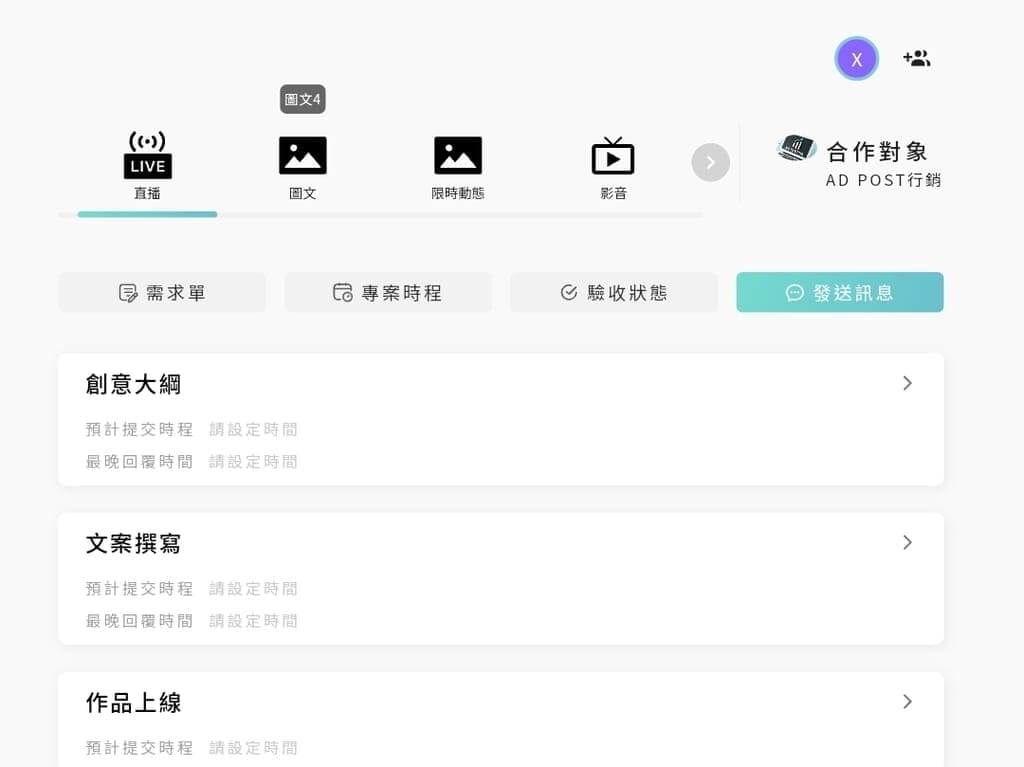Open the 需求單 requirements form
The width and height of the screenshot is (1024, 767).
click(x=162, y=293)
